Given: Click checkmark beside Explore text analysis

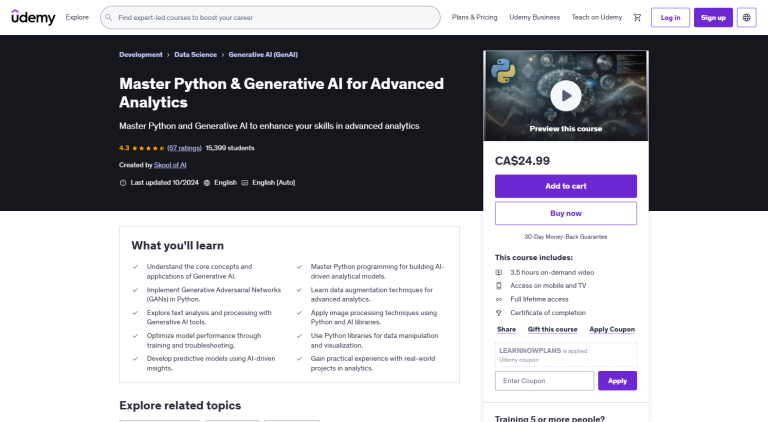Looking at the screenshot, I should (135, 313).
